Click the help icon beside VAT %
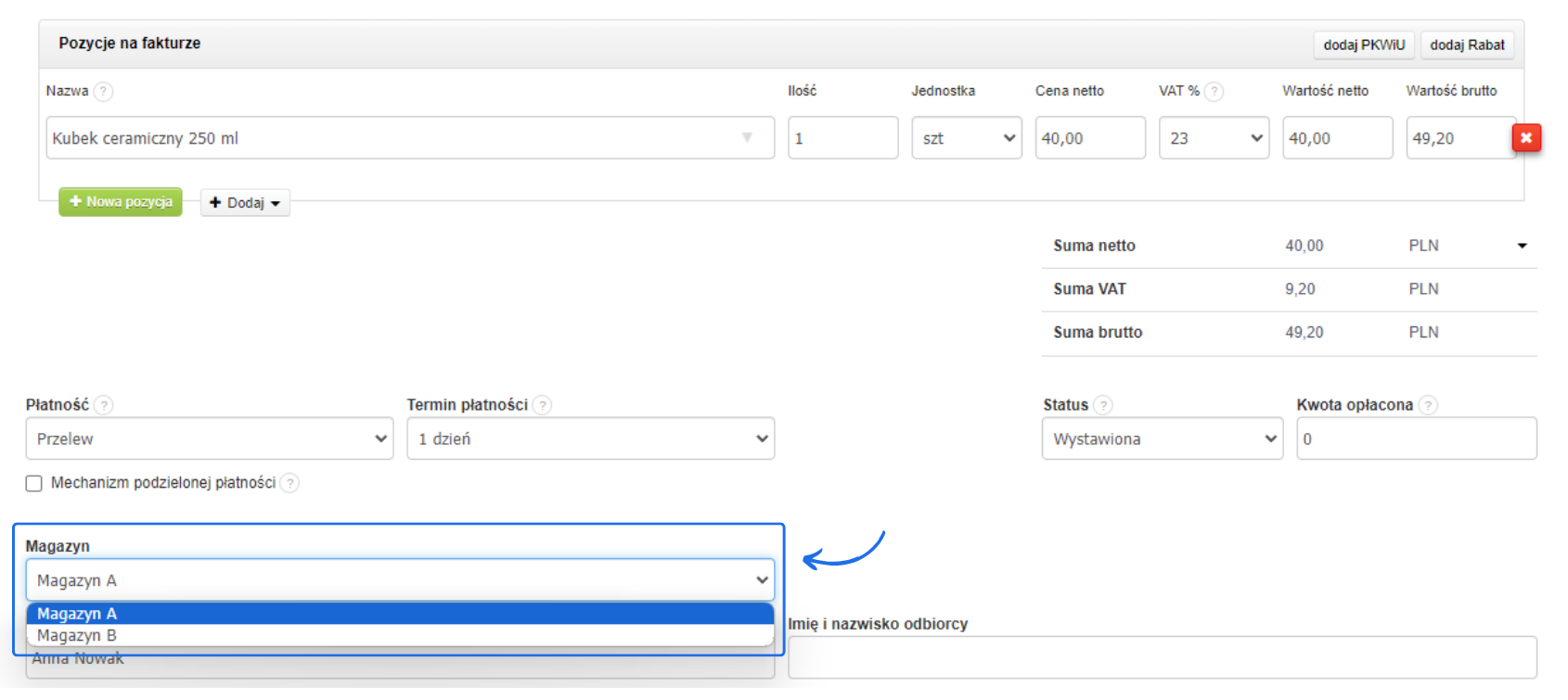 click(x=1214, y=92)
